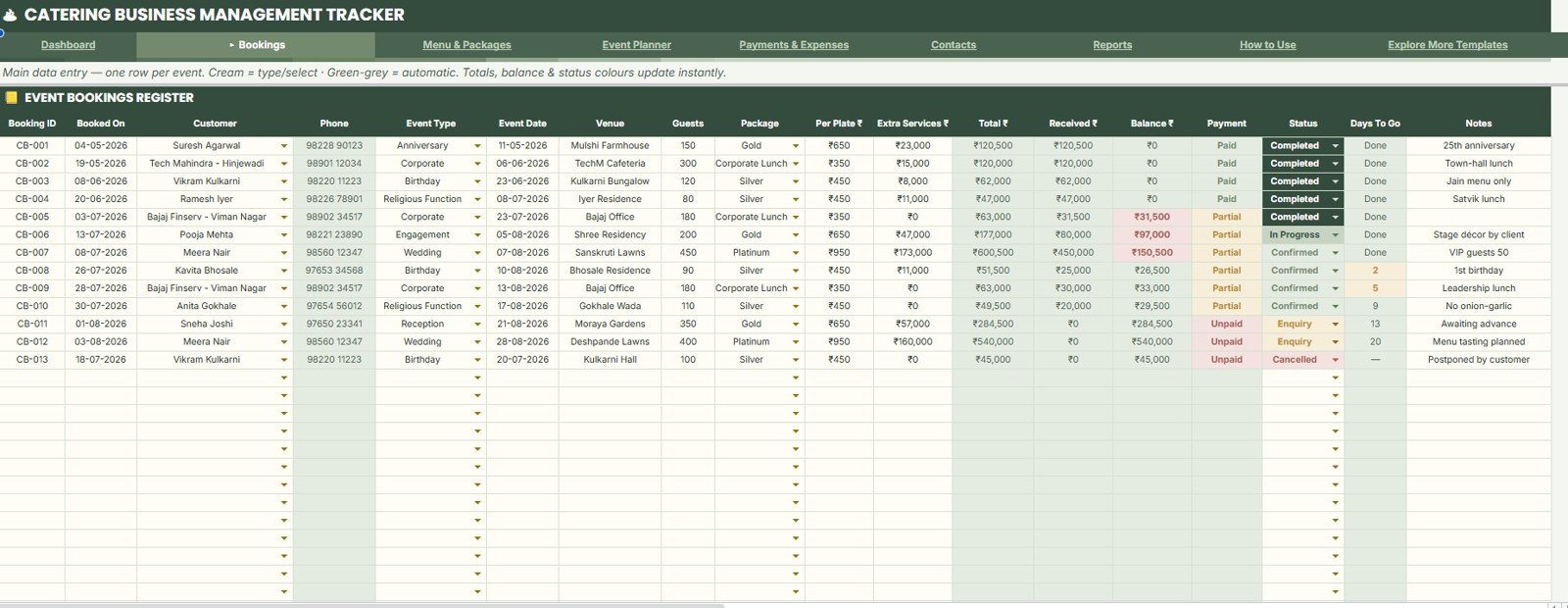Screen dimensions: 1568x608
Task: Click the Customer column header
Action: coord(215,124)
